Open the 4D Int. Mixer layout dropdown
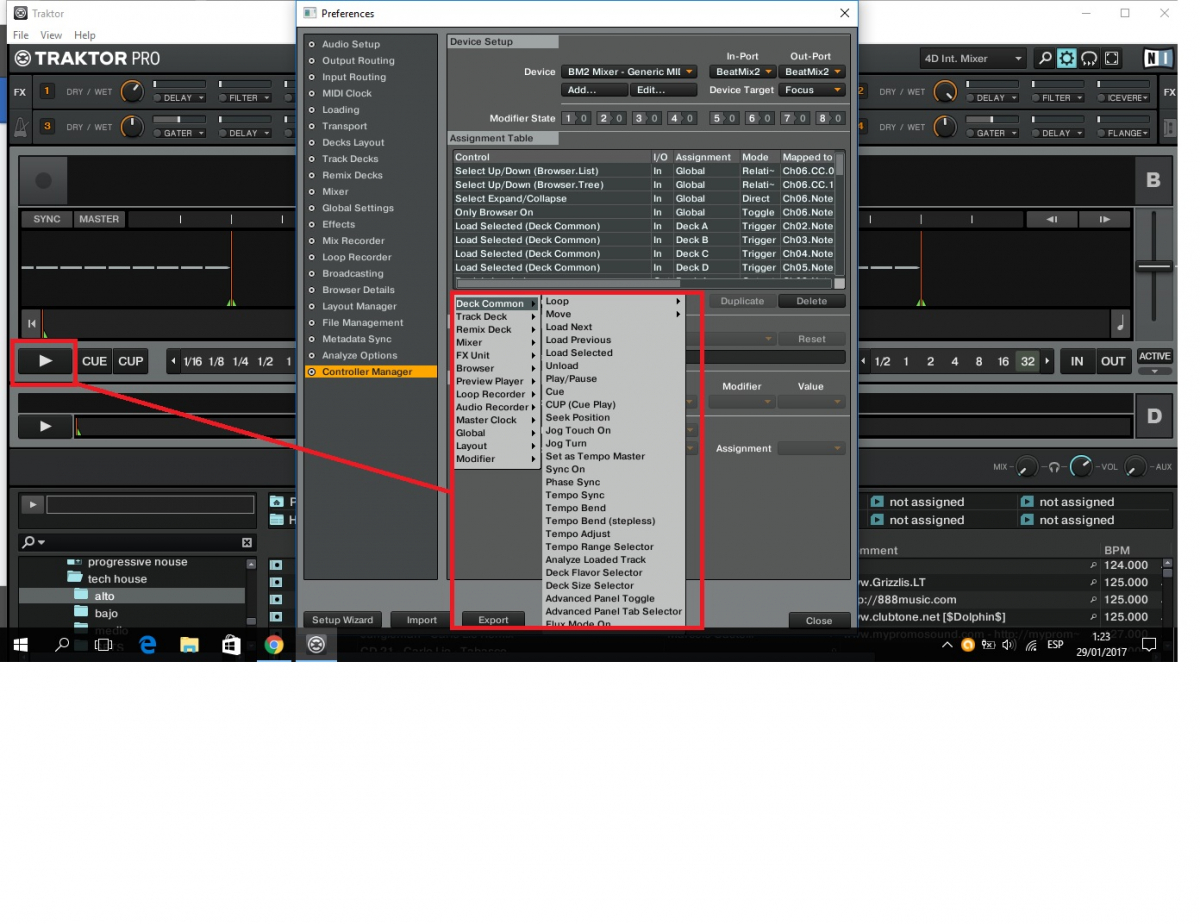Viewport: 1200px width, 924px height. pyautogui.click(x=973, y=59)
